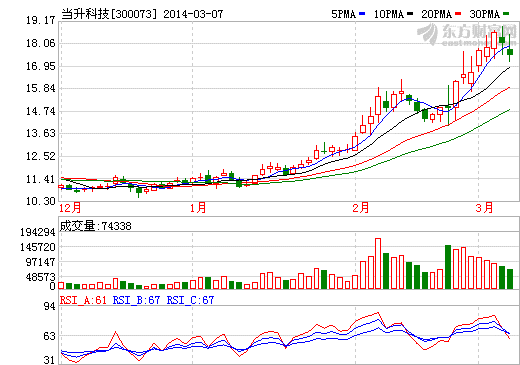This screenshot has width=520, height=365.
Task: Click the RSI_A:61 indicator label
Action: (83, 300)
